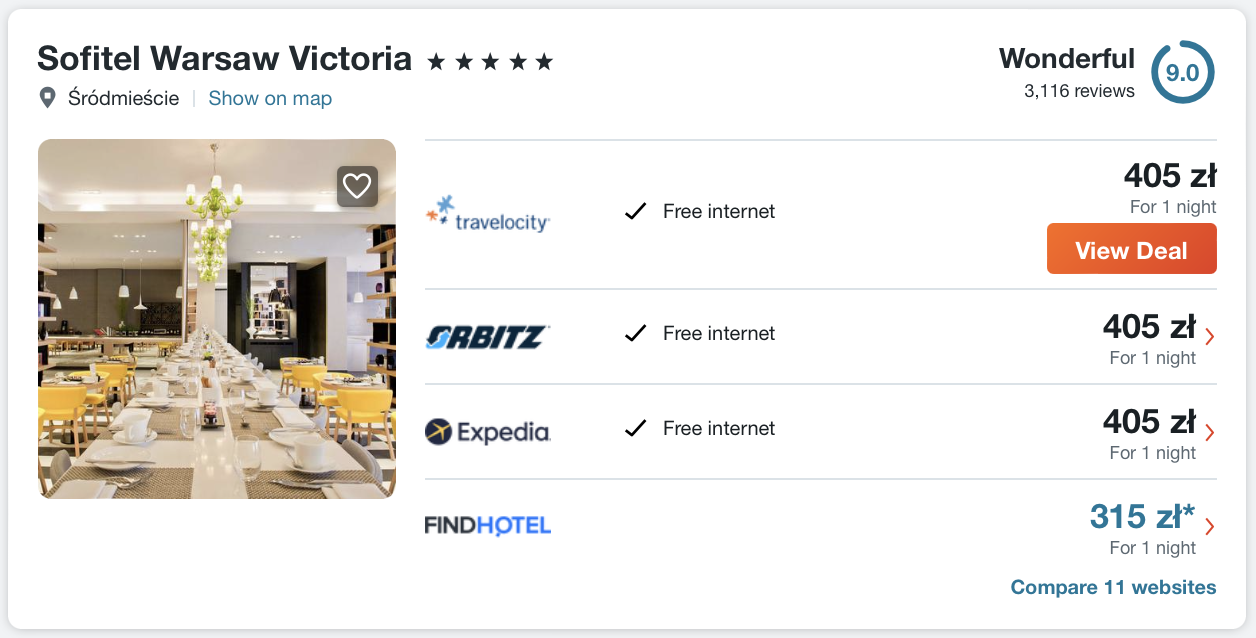Open the Expedia deal chevron arrow

pos(1210,432)
